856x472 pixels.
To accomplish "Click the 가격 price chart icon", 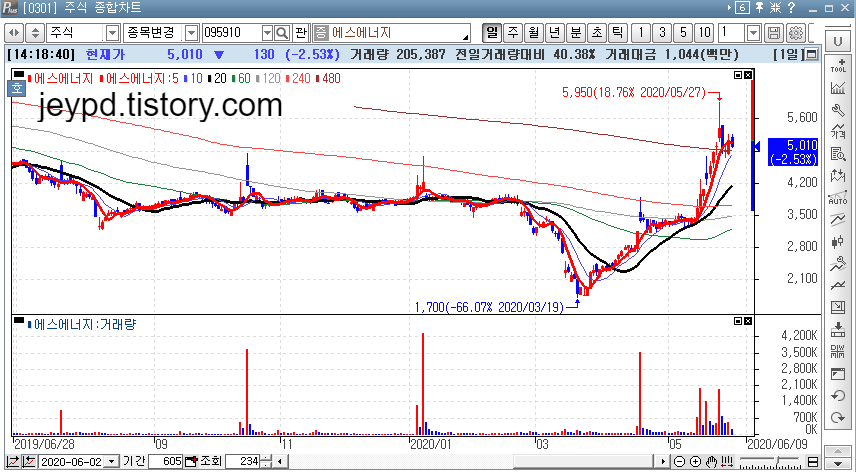I will [837, 132].
